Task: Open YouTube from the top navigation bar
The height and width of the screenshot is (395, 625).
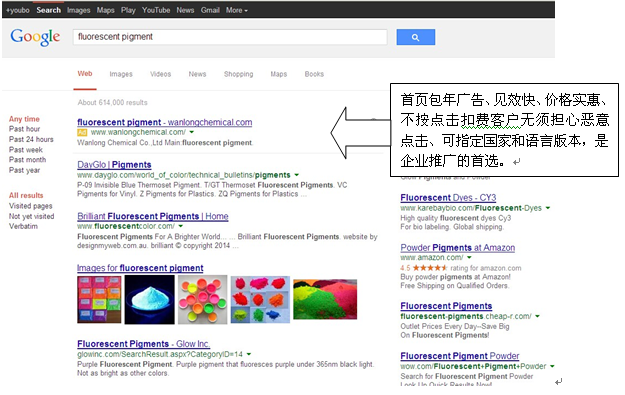Action: 156,10
